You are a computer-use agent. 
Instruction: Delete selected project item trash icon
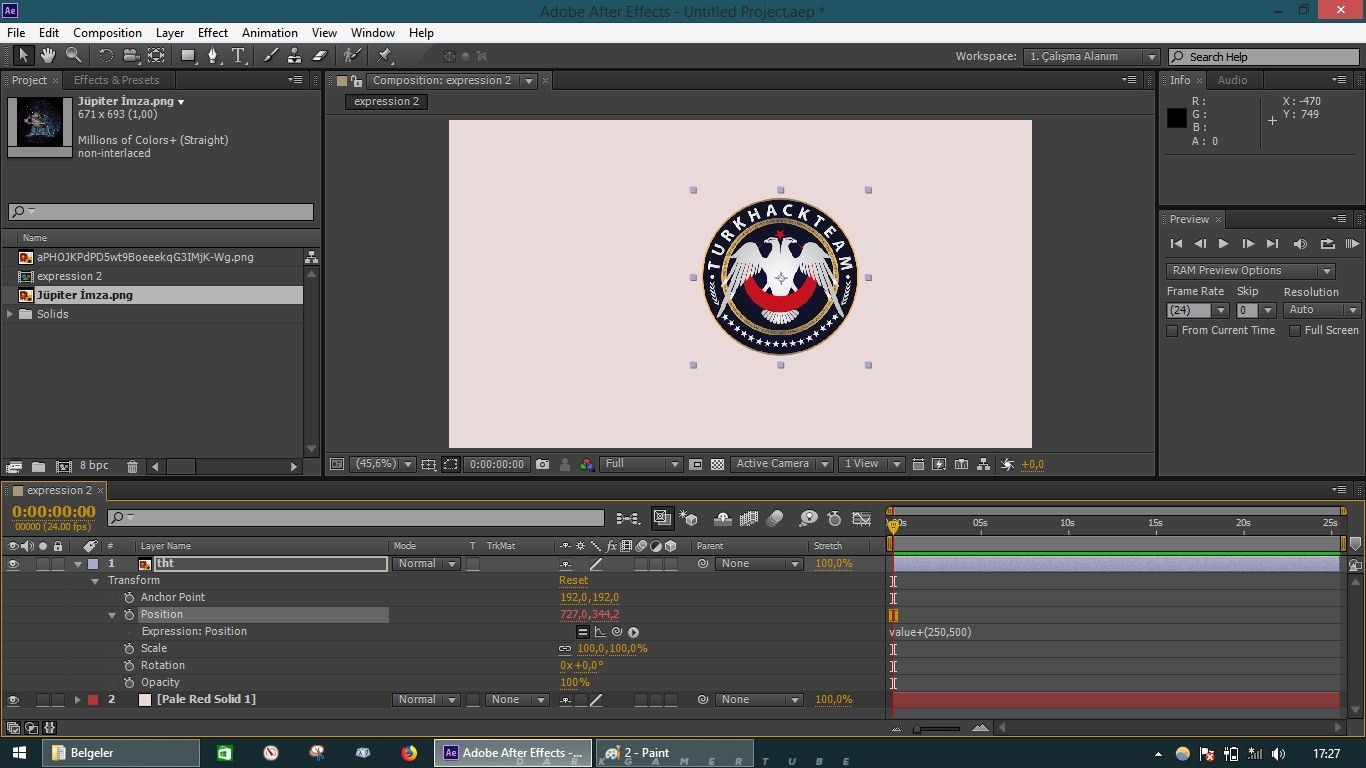pos(132,466)
